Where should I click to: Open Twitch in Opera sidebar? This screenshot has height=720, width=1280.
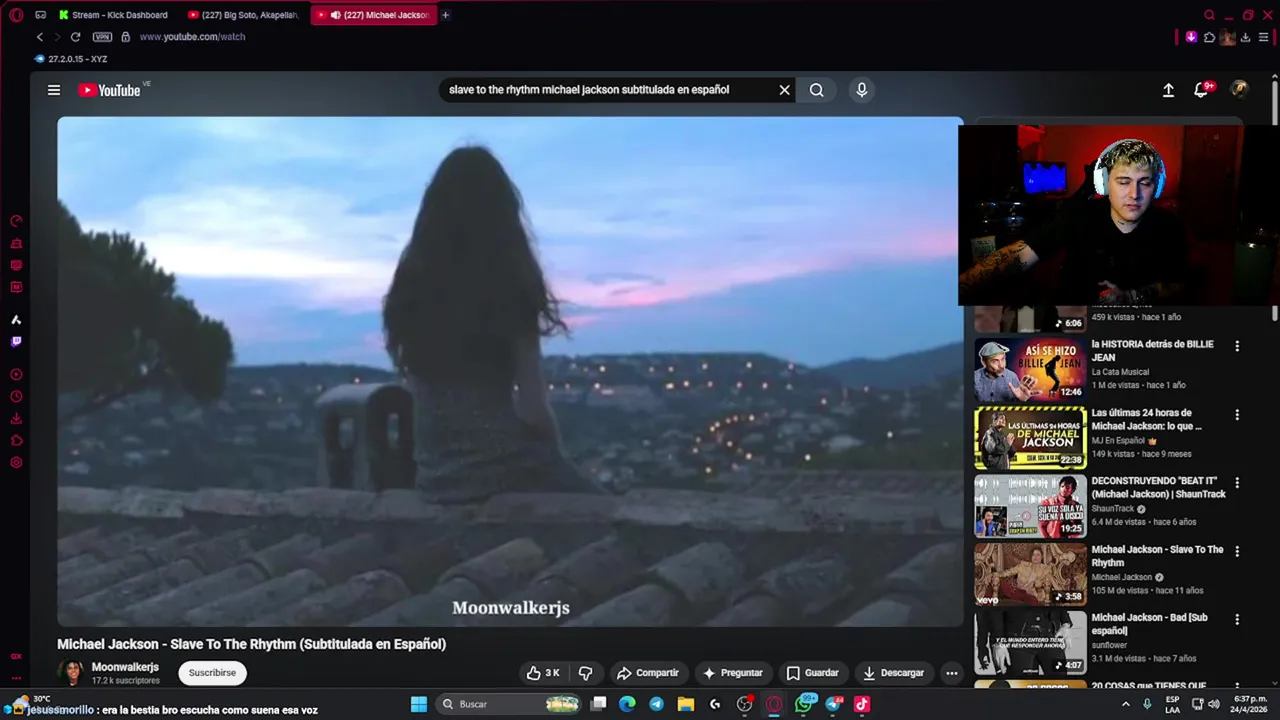16,342
